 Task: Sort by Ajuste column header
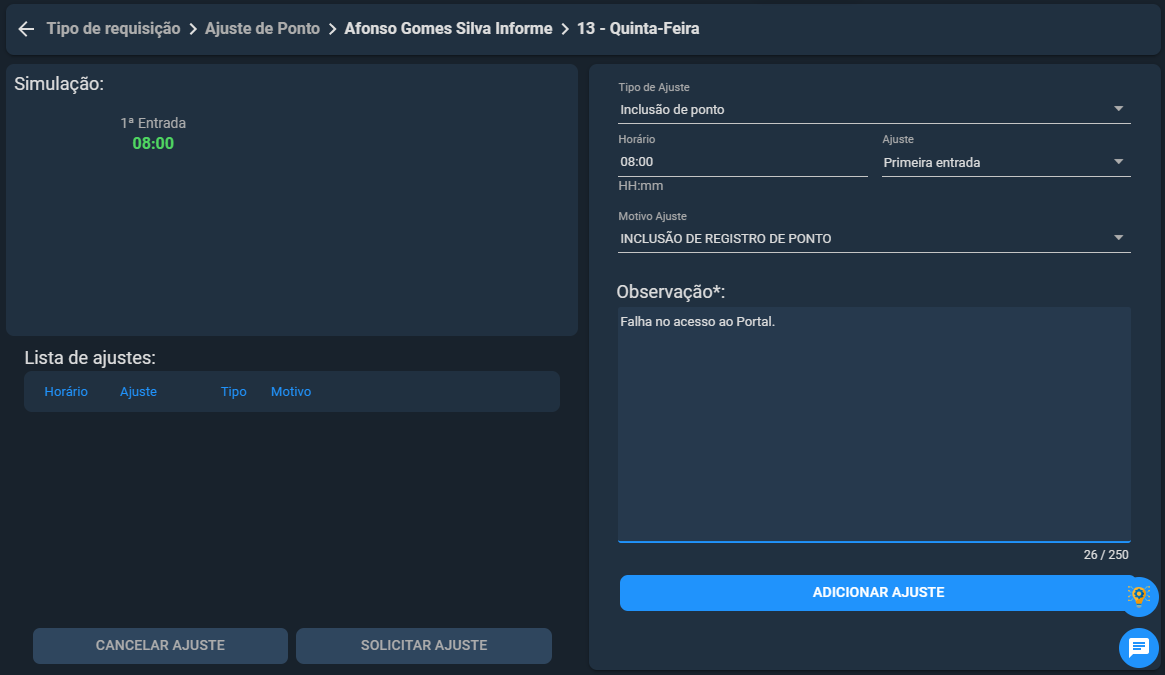click(x=138, y=392)
